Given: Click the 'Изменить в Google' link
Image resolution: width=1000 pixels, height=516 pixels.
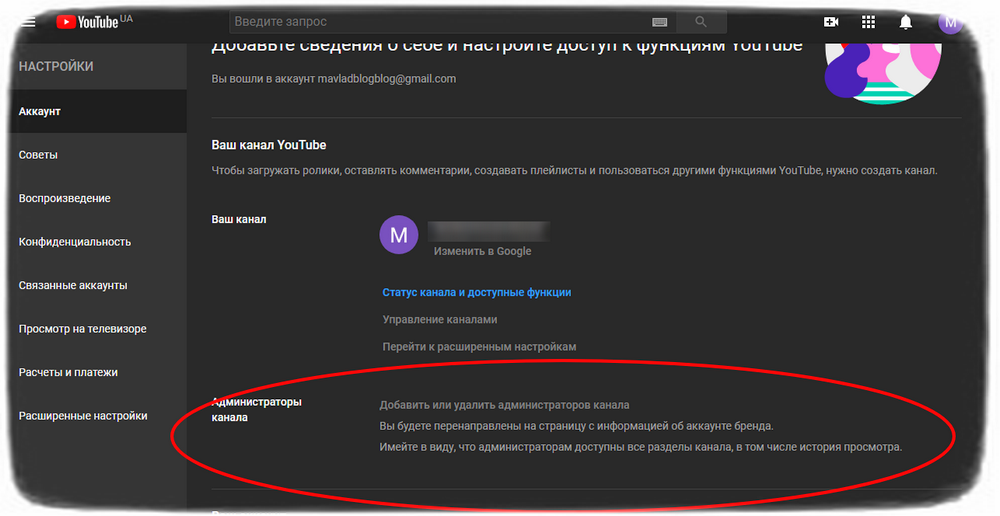Looking at the screenshot, I should pyautogui.click(x=482, y=251).
